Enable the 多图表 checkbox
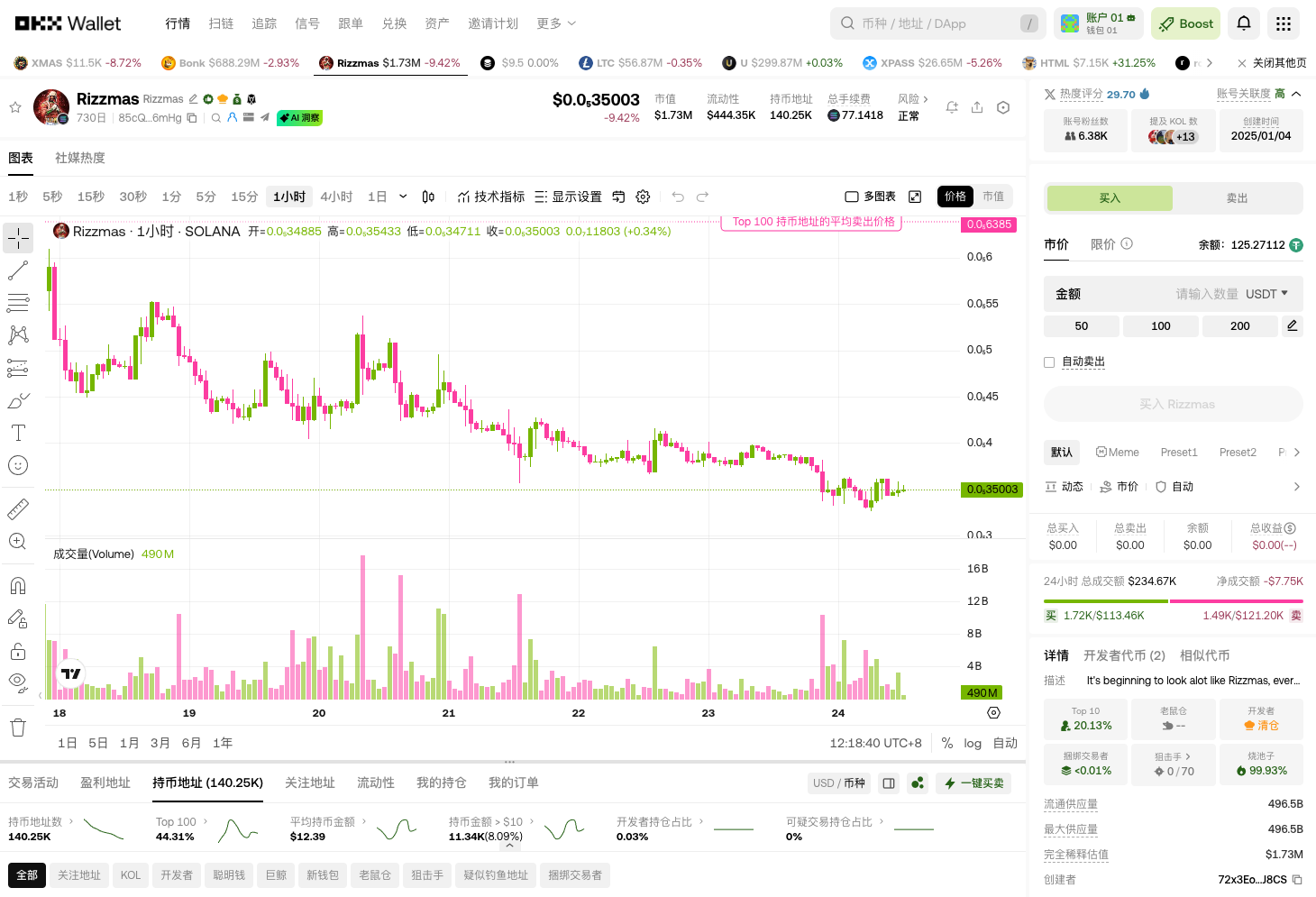 pos(852,196)
